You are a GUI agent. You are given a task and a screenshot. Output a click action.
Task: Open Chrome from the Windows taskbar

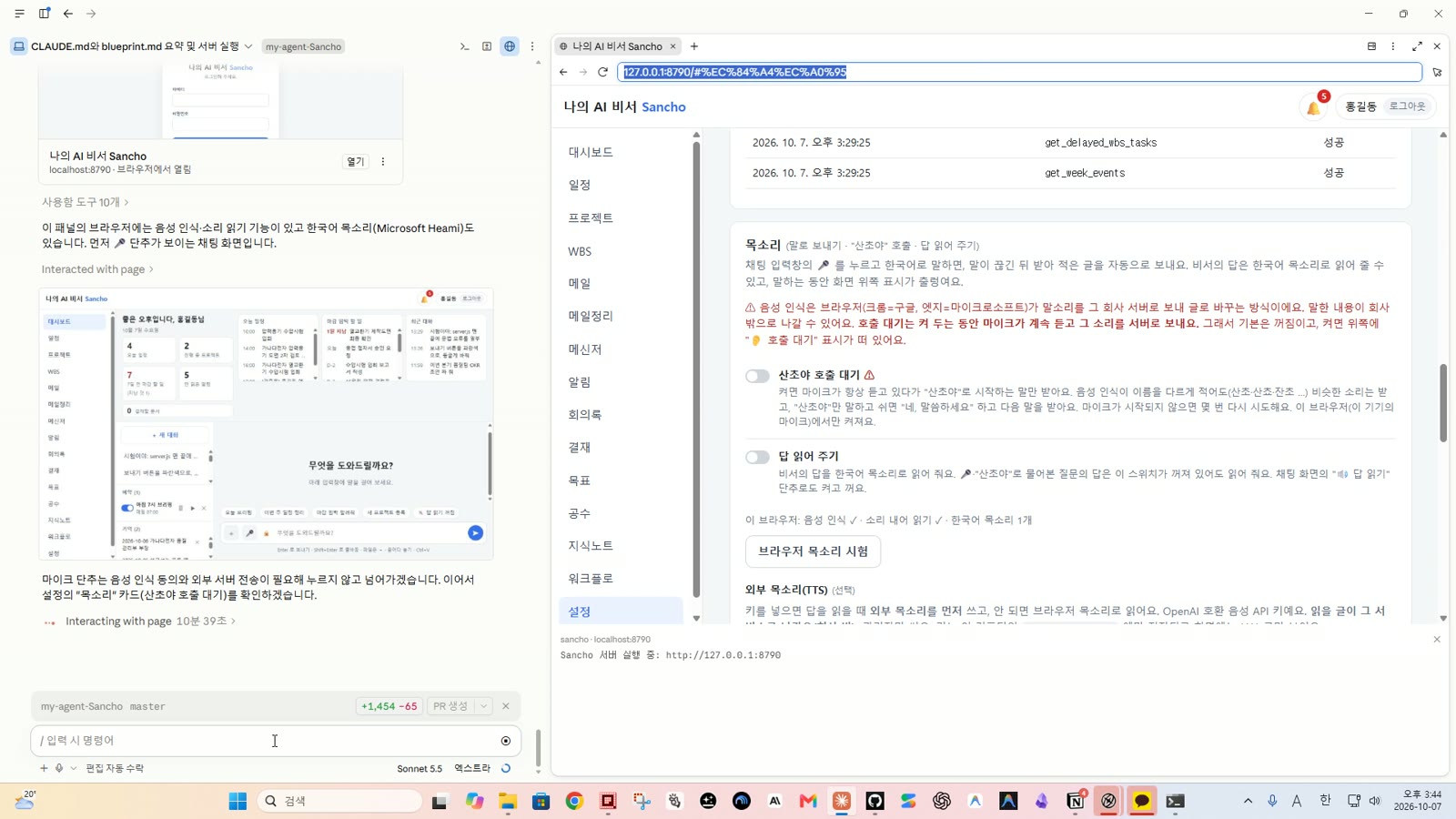tap(574, 801)
